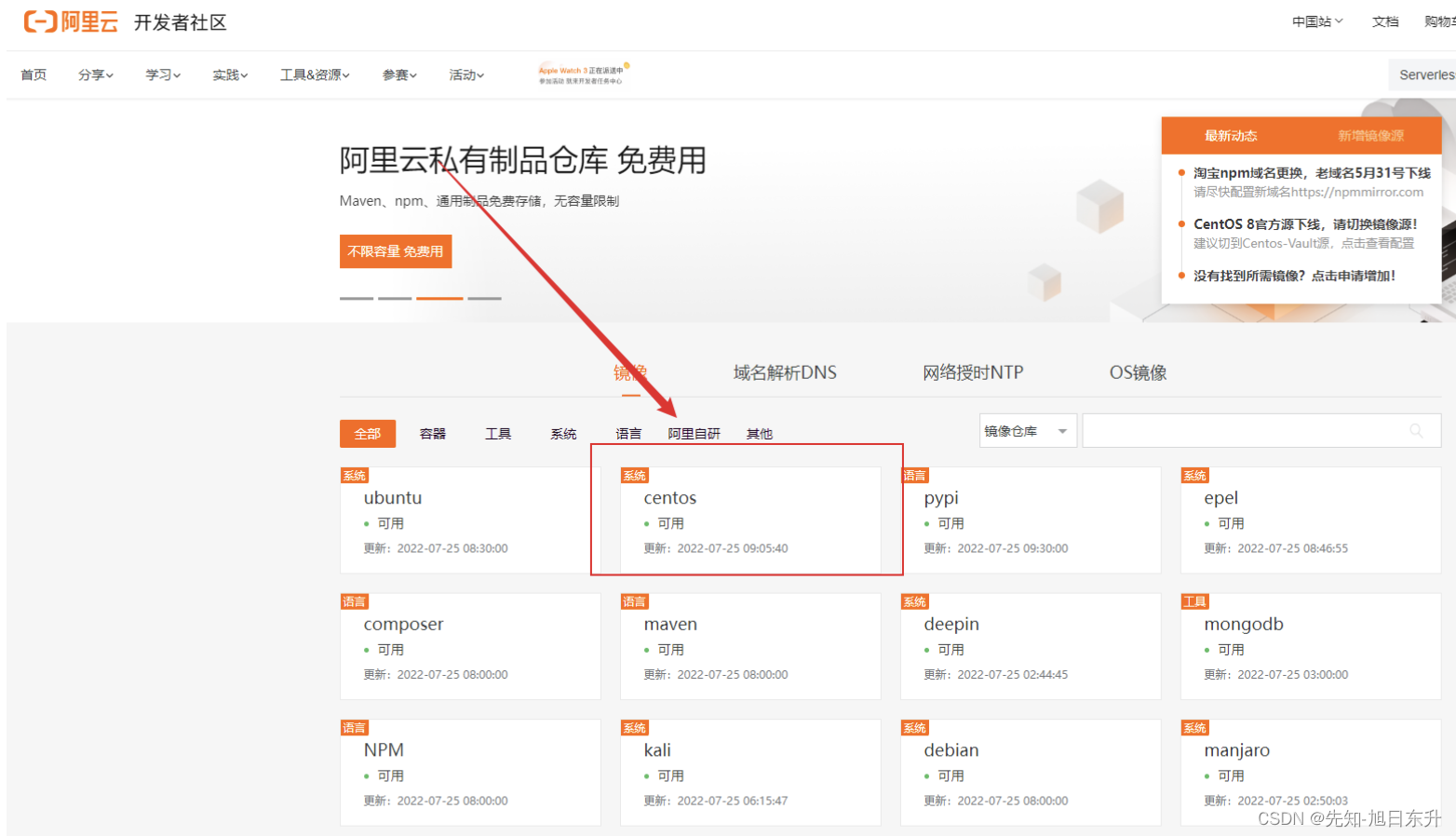Open the 淘宝npm域名更换 announcement
This screenshot has width=1456, height=836.
click(x=1312, y=173)
